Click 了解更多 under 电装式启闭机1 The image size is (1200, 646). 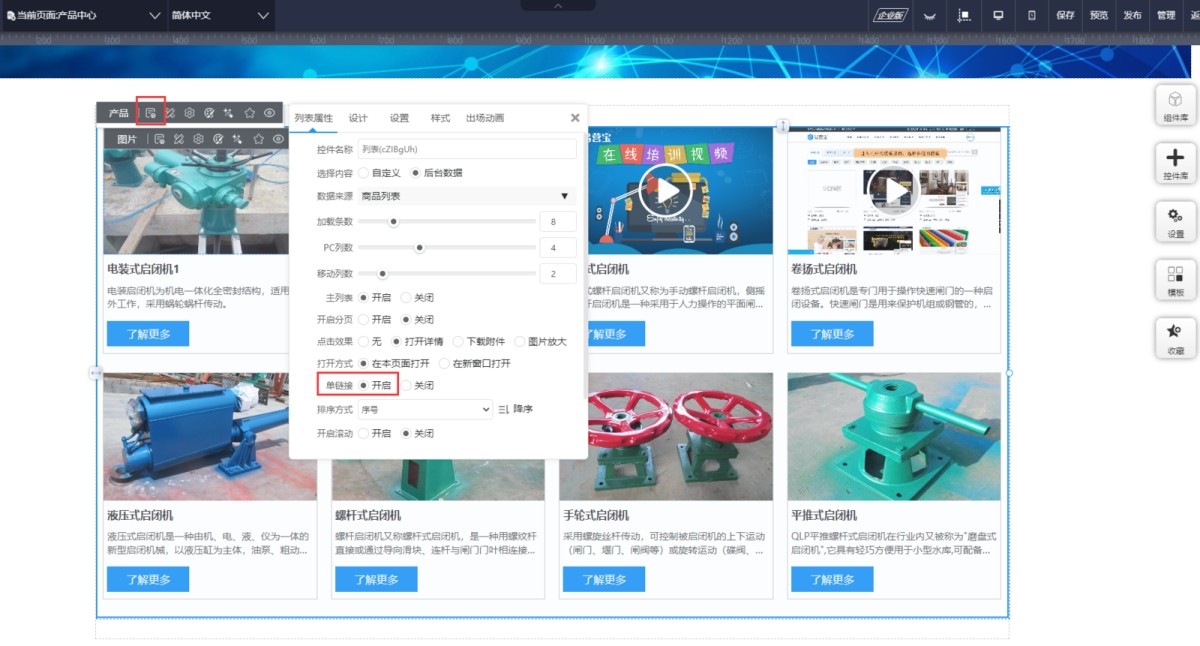tap(148, 334)
